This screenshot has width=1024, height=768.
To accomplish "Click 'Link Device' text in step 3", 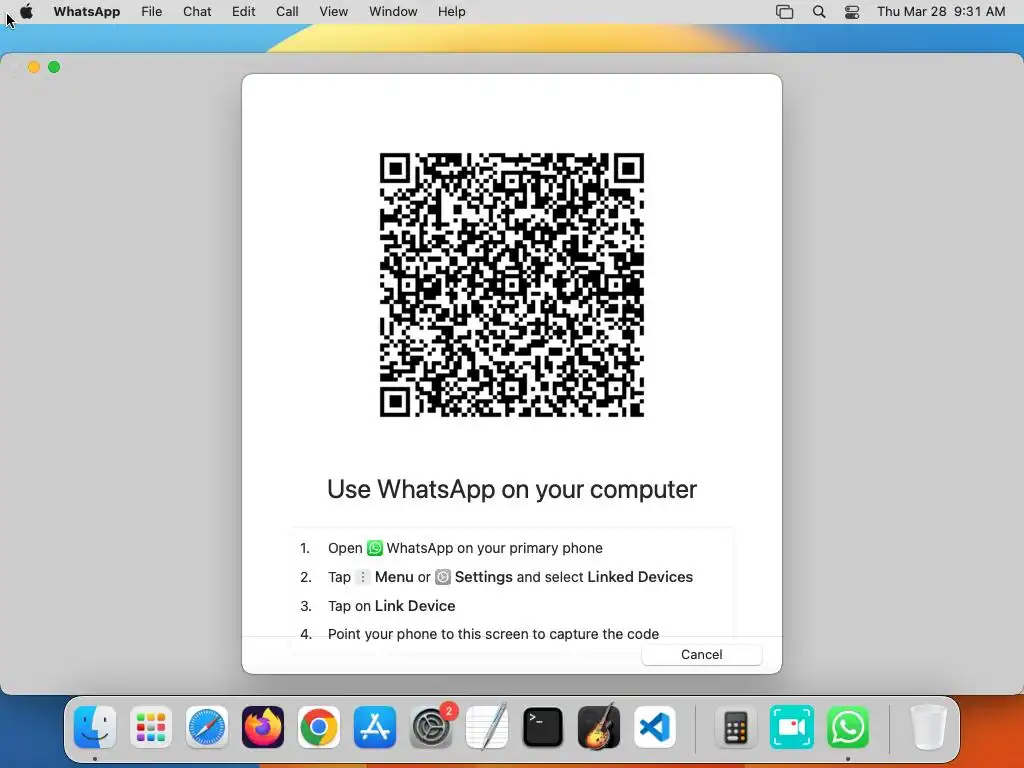I will click(x=415, y=606).
